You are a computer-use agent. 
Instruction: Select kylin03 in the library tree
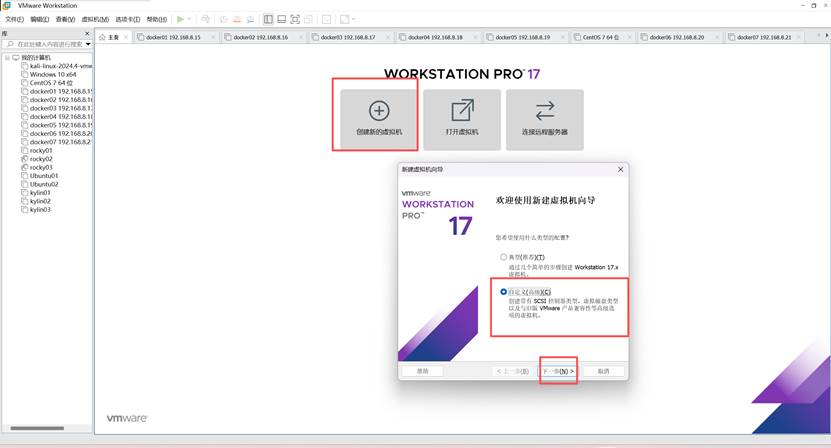click(36, 210)
